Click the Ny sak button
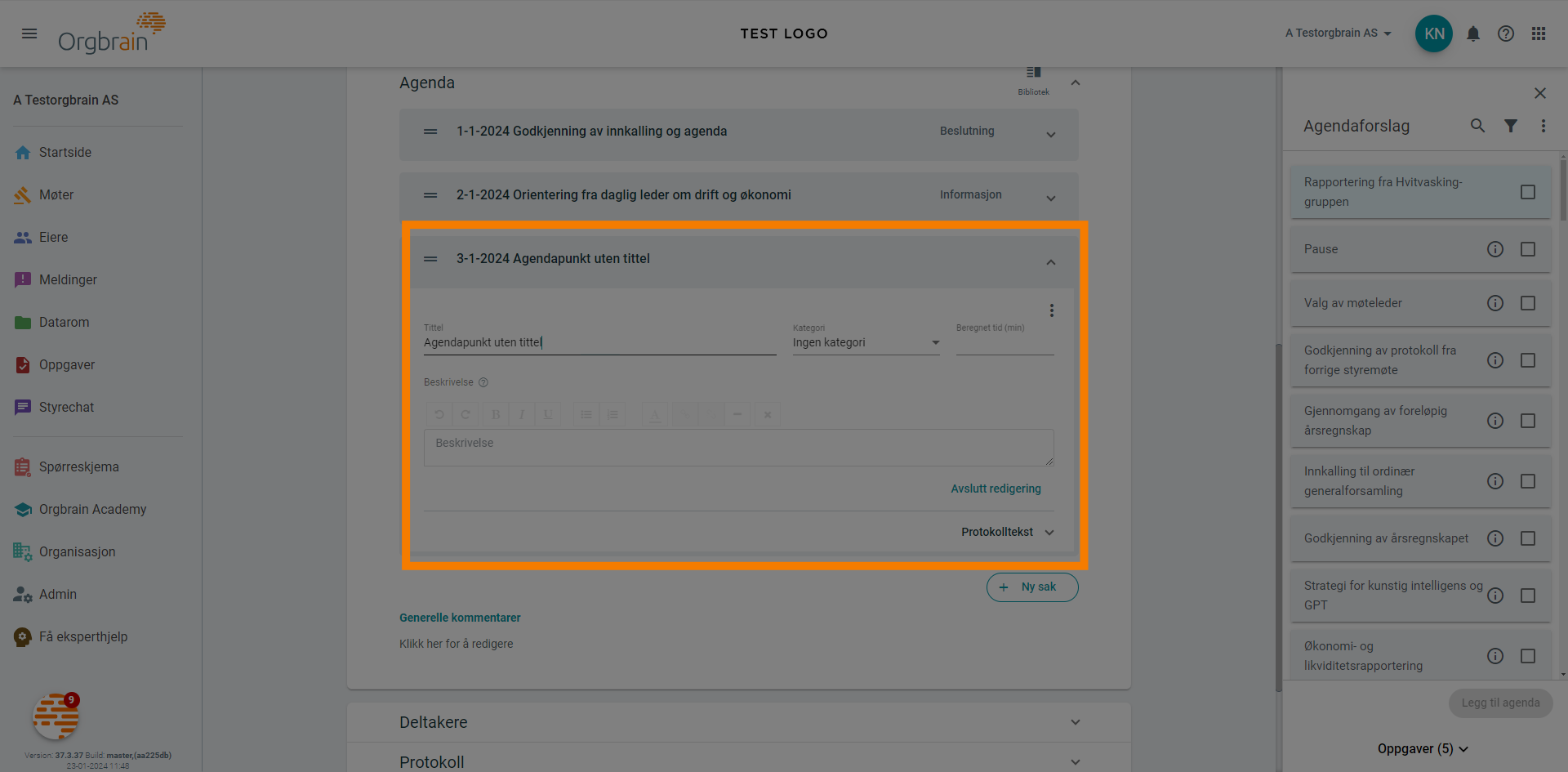The image size is (1568, 772). click(1032, 587)
